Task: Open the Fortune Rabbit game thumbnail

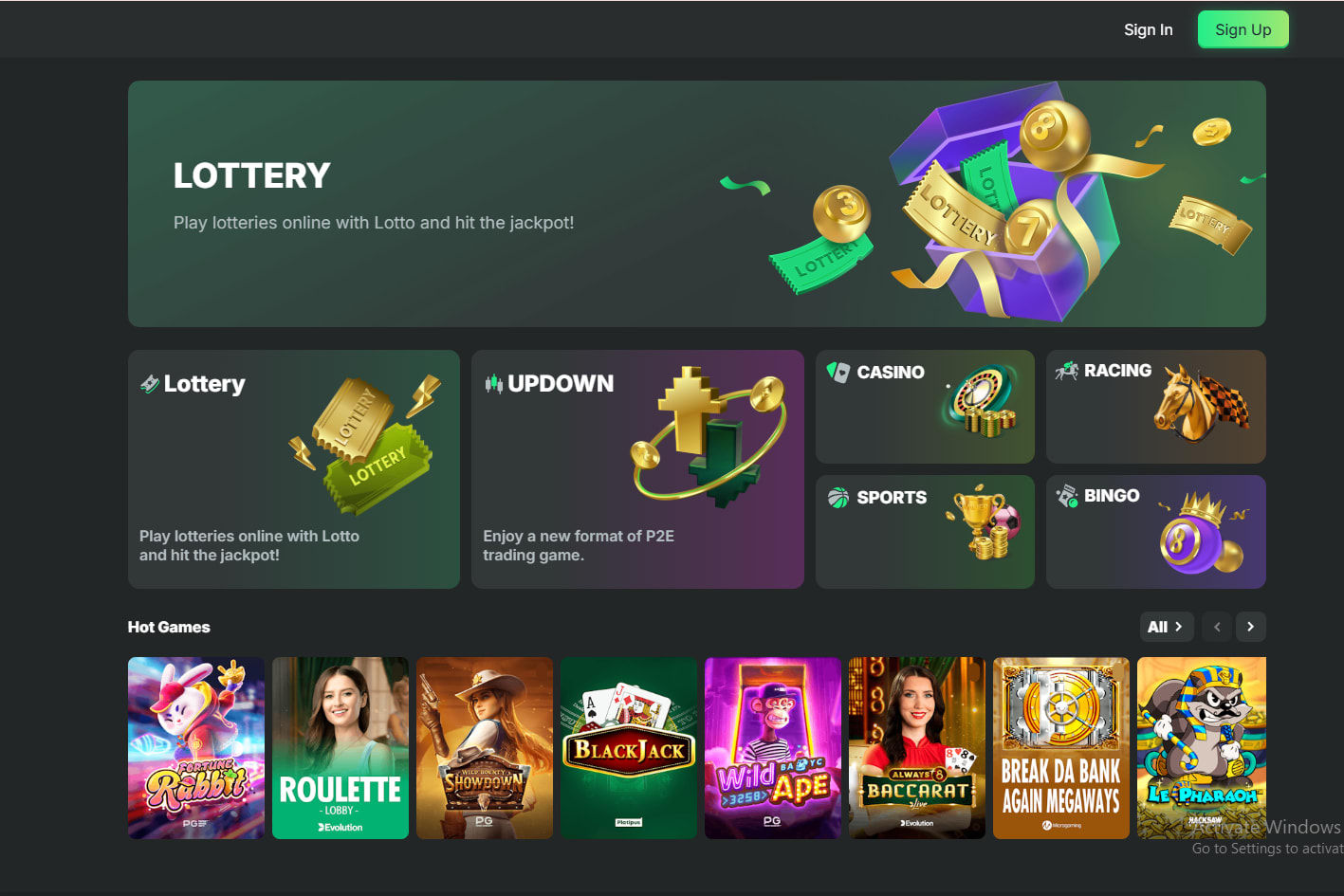Action: (x=196, y=748)
